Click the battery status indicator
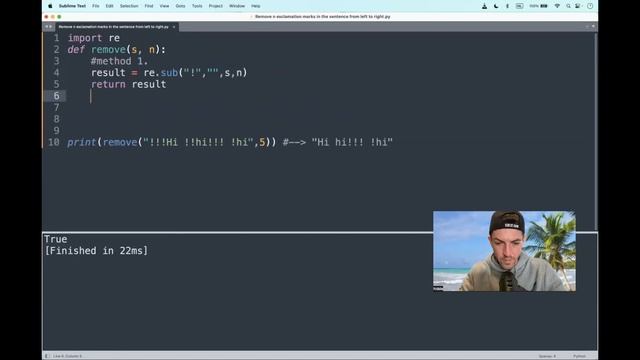 click(x=539, y=6)
